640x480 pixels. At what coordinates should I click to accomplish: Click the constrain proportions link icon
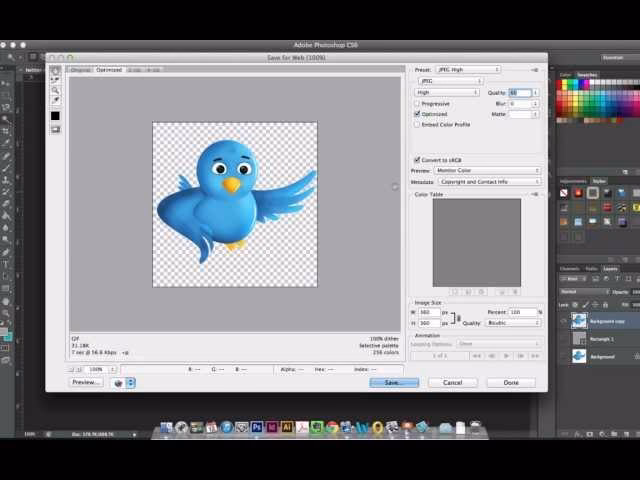[x=458, y=318]
